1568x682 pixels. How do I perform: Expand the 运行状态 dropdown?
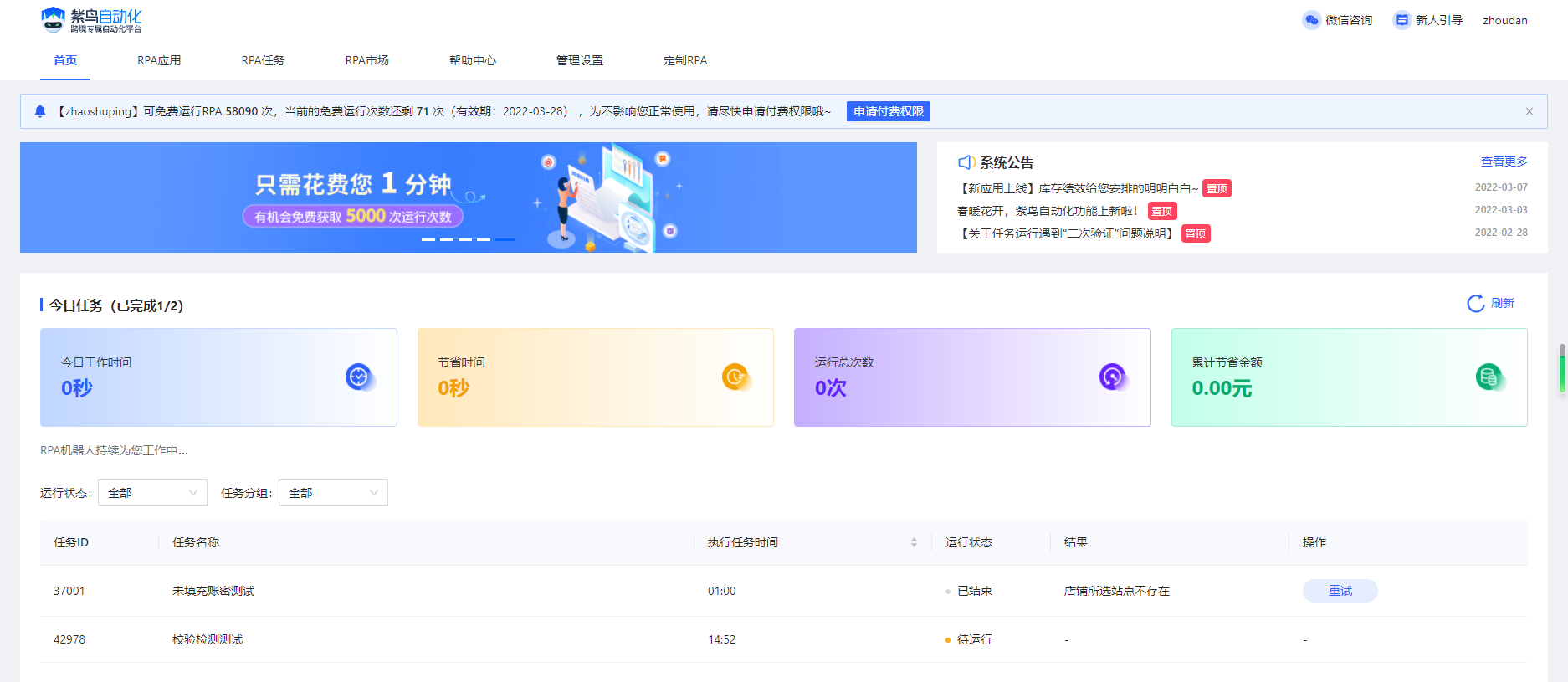152,493
